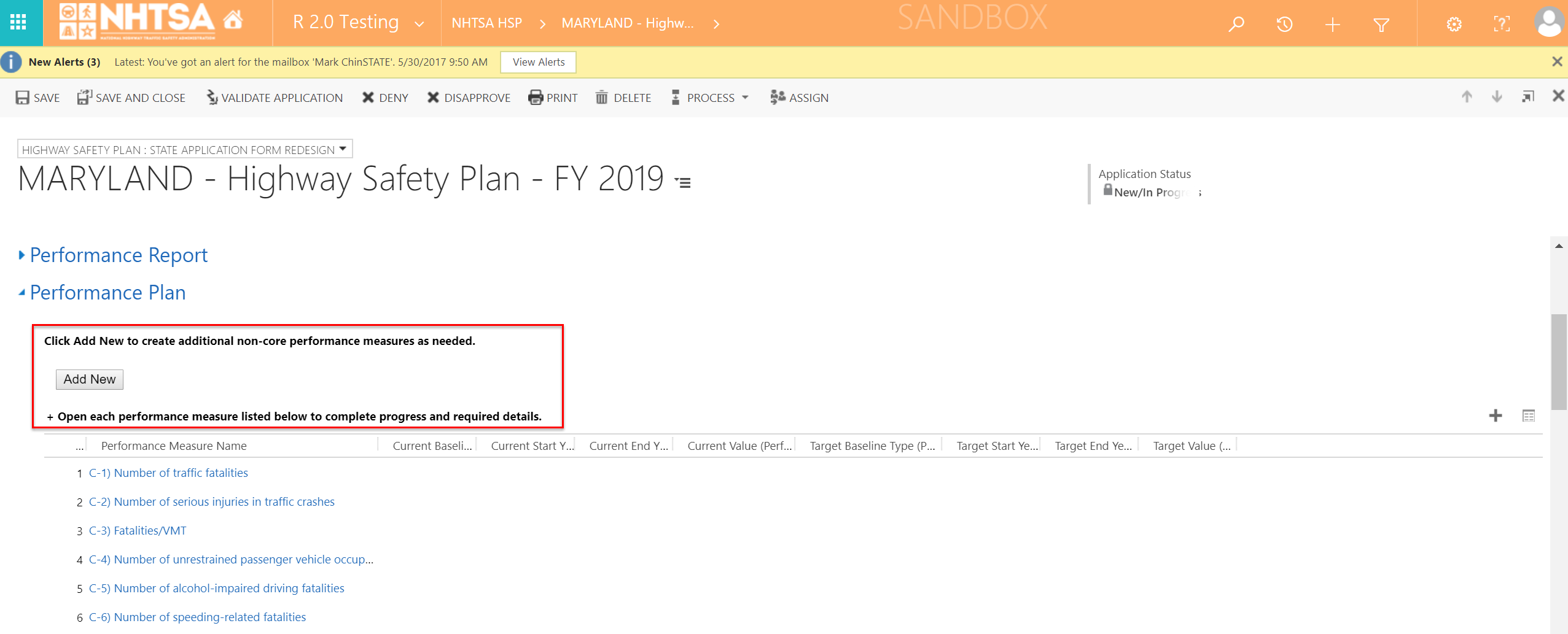Open C-6) speeding-related fatalities measure

[197, 617]
